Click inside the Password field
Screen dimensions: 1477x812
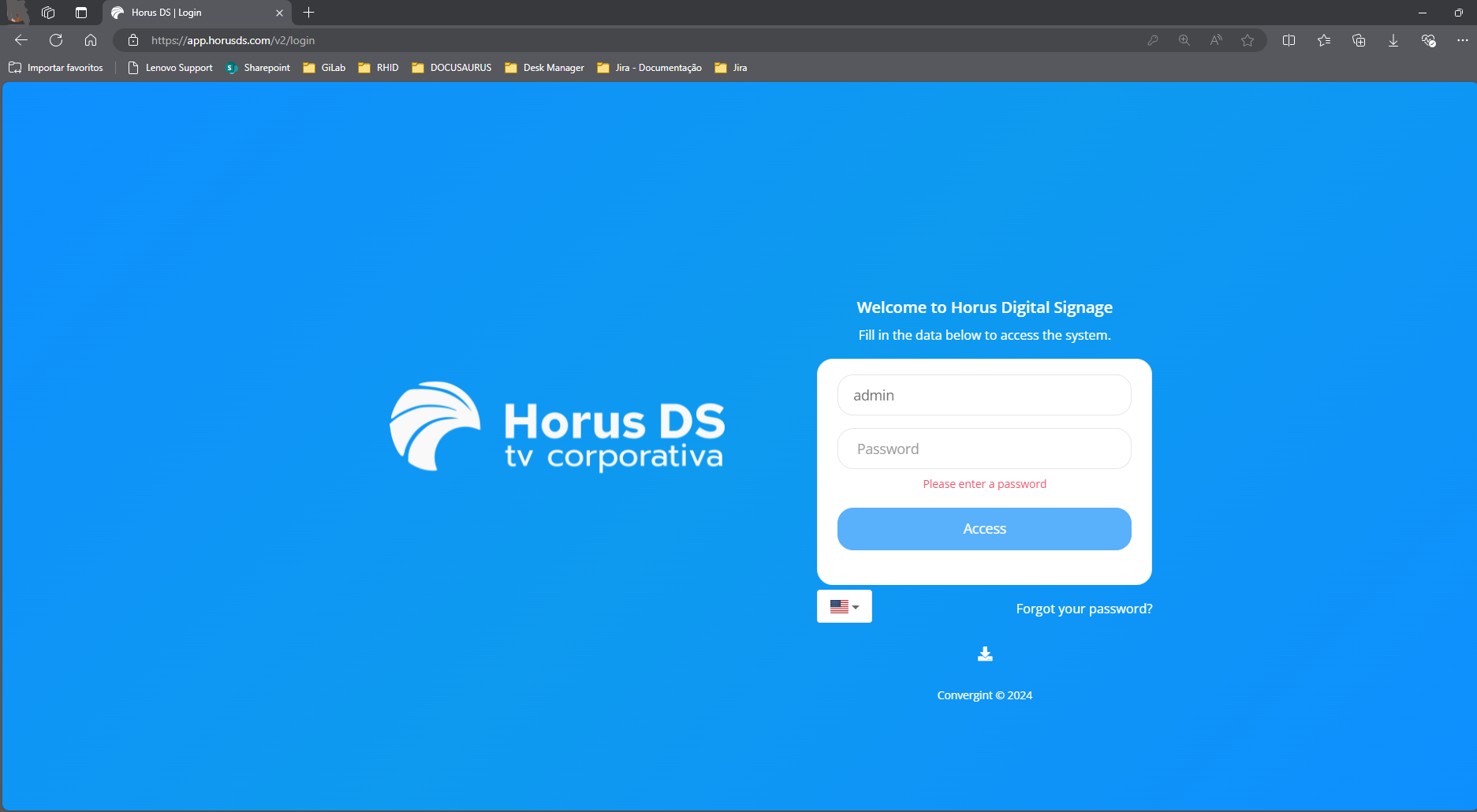point(984,449)
